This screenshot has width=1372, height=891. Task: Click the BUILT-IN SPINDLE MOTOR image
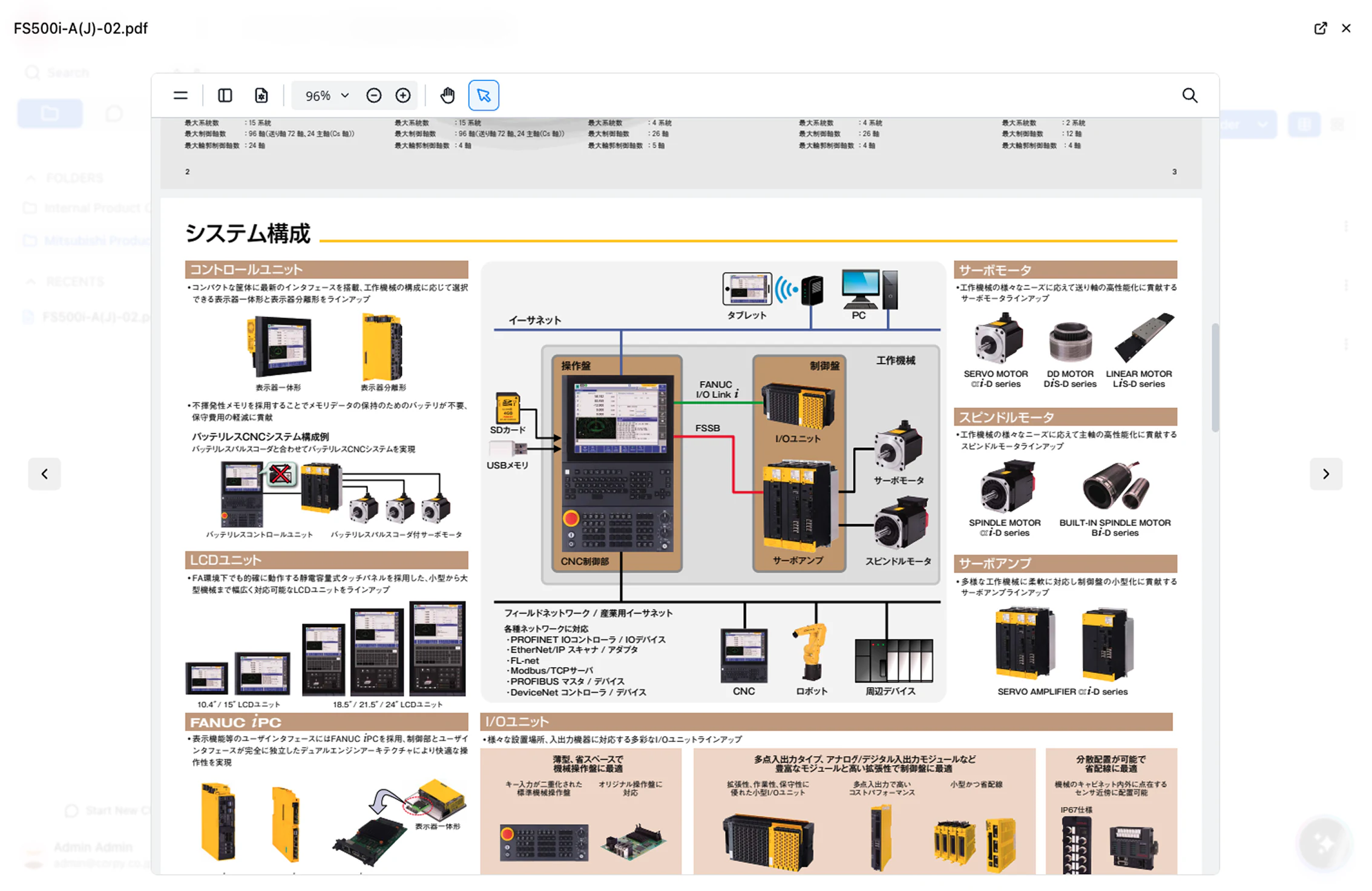pyautogui.click(x=1116, y=485)
